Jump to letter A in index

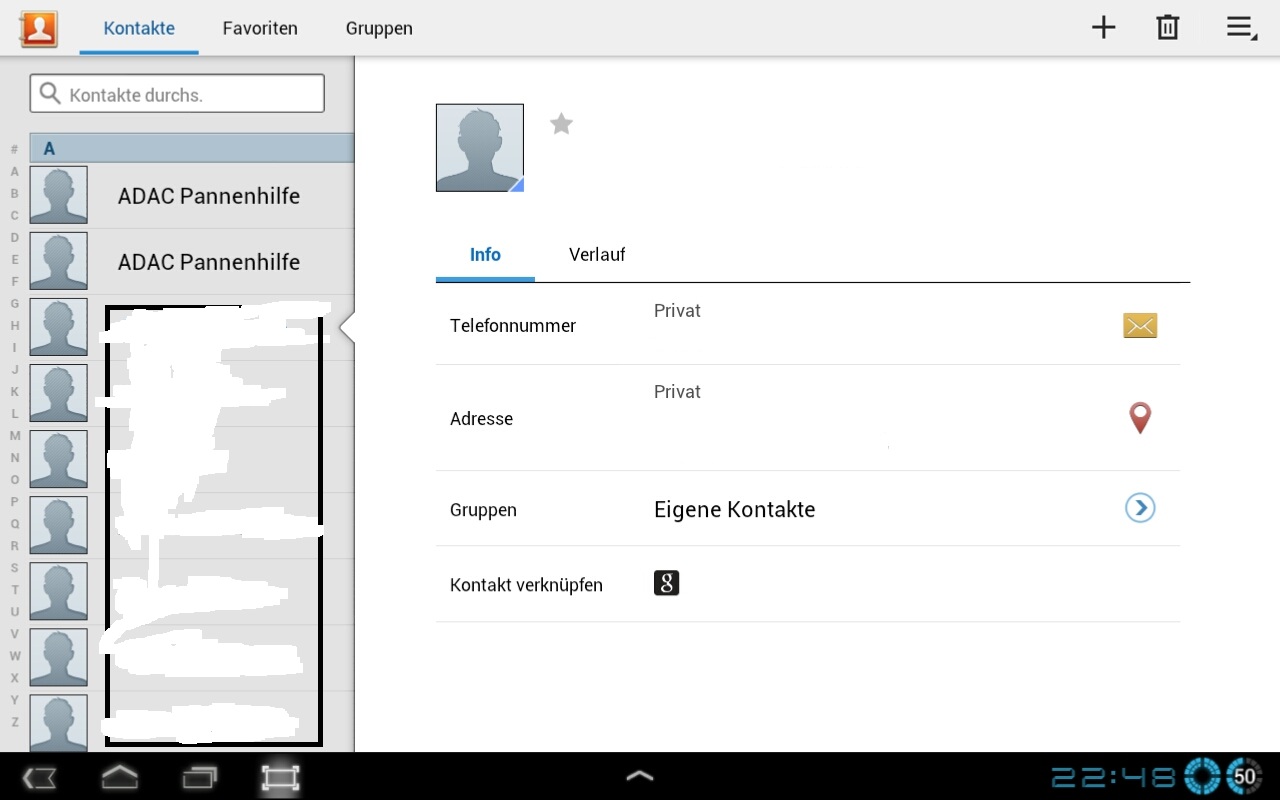[14, 171]
